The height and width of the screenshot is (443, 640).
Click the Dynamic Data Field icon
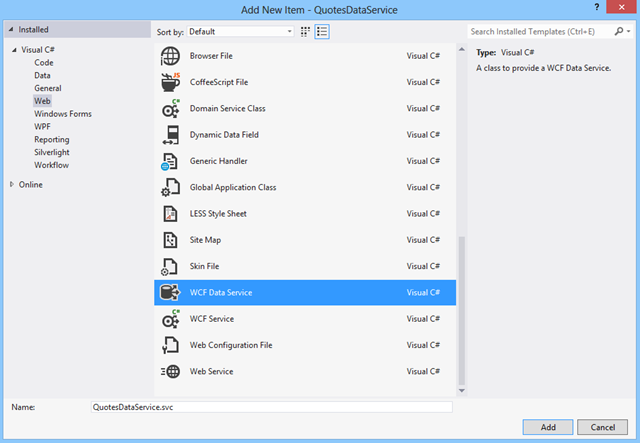[x=170, y=135]
